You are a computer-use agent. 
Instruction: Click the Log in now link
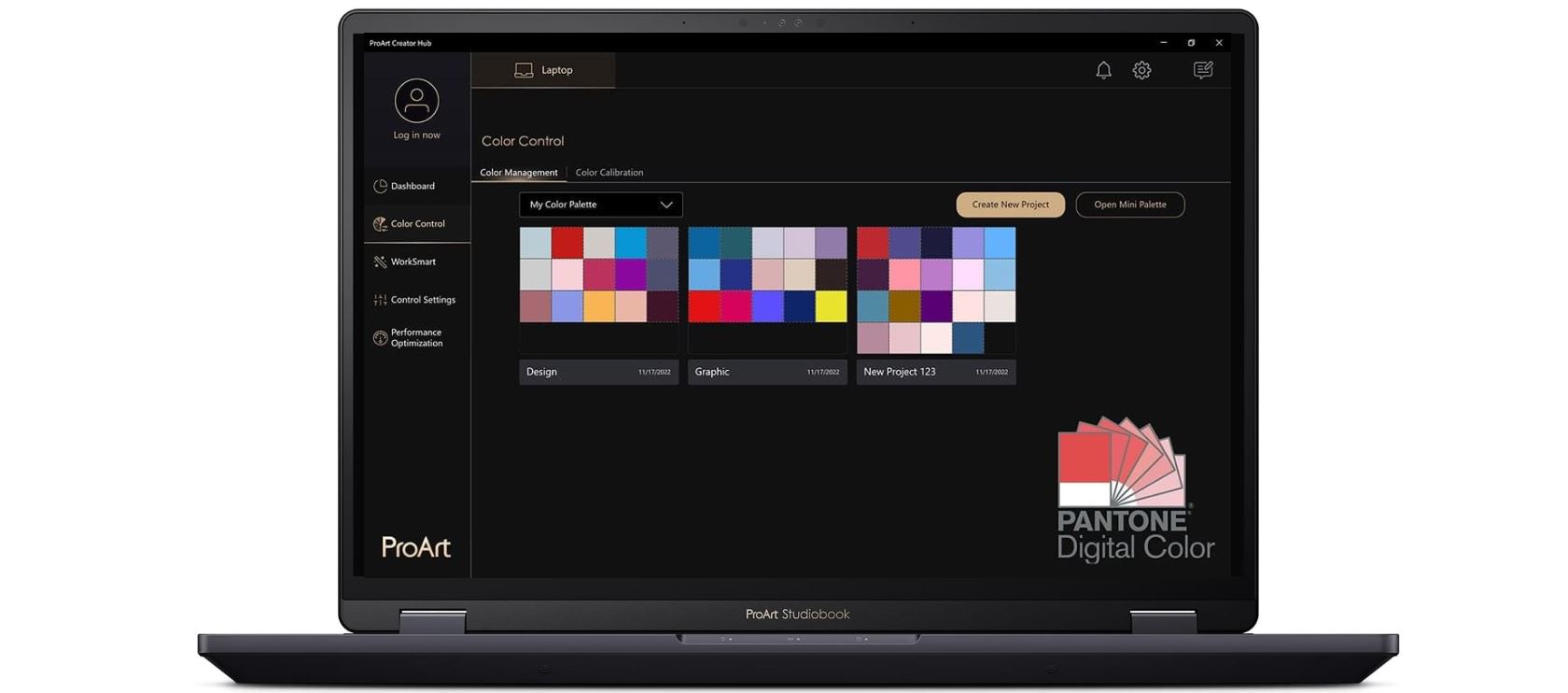tap(416, 135)
